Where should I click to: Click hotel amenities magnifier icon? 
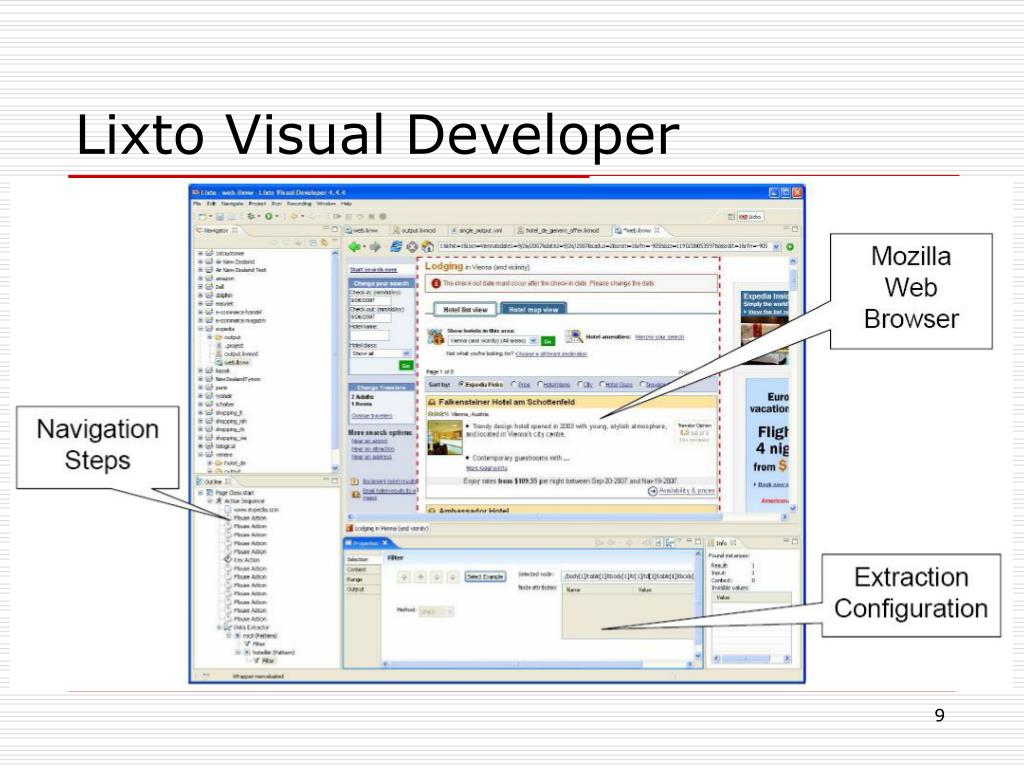[x=574, y=337]
